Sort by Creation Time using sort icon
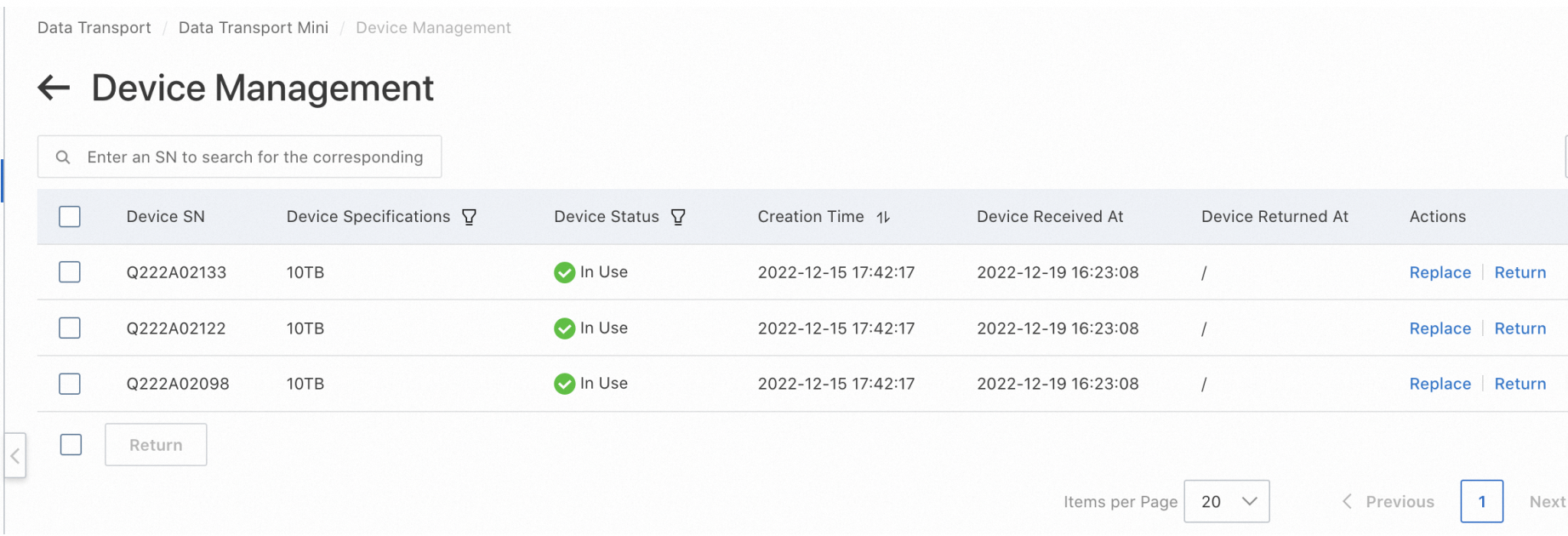Screen dimensions: 1568x536 pos(883,217)
